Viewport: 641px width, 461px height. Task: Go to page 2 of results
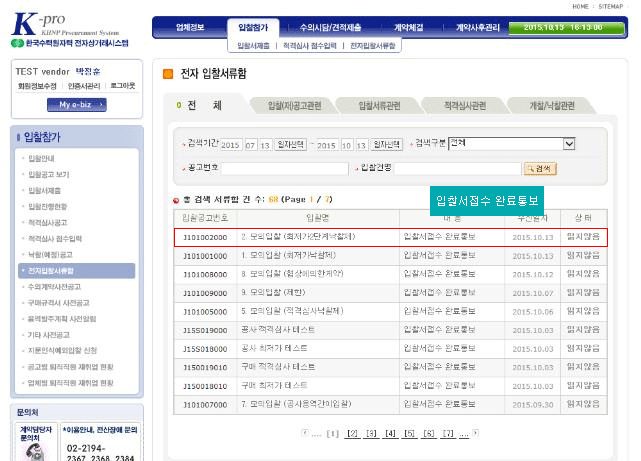(352, 433)
